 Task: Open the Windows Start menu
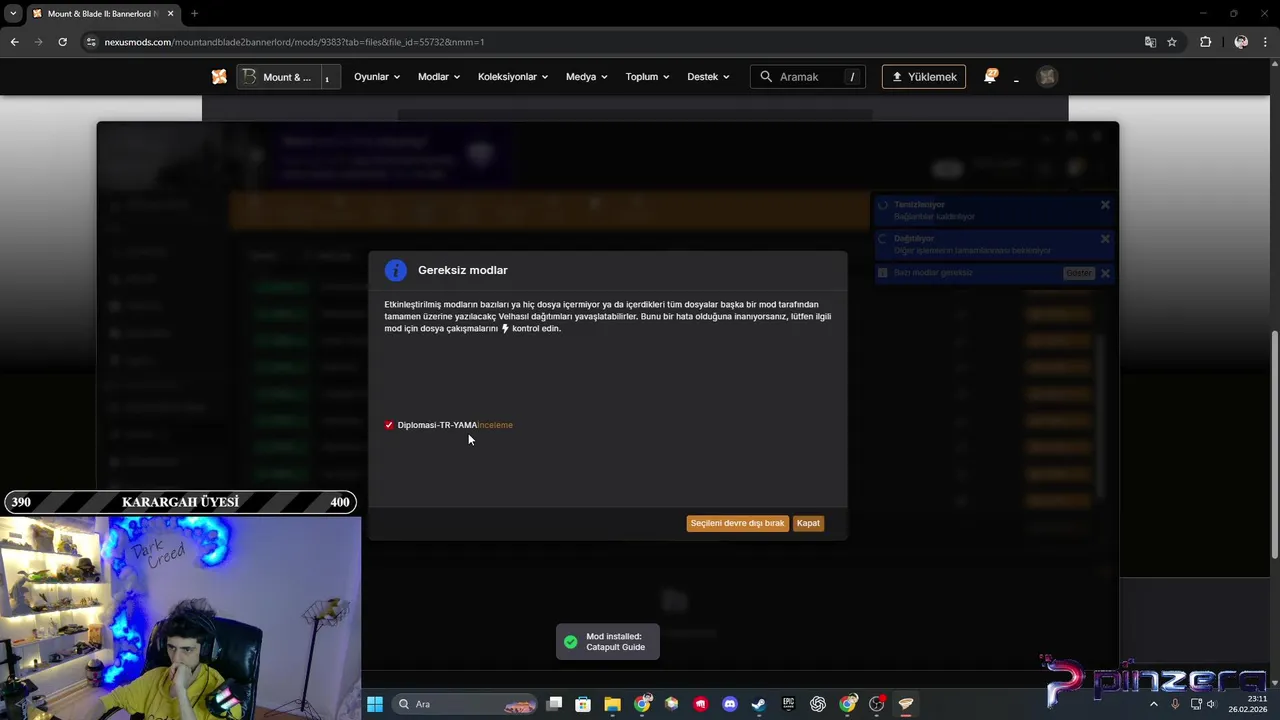click(x=375, y=704)
